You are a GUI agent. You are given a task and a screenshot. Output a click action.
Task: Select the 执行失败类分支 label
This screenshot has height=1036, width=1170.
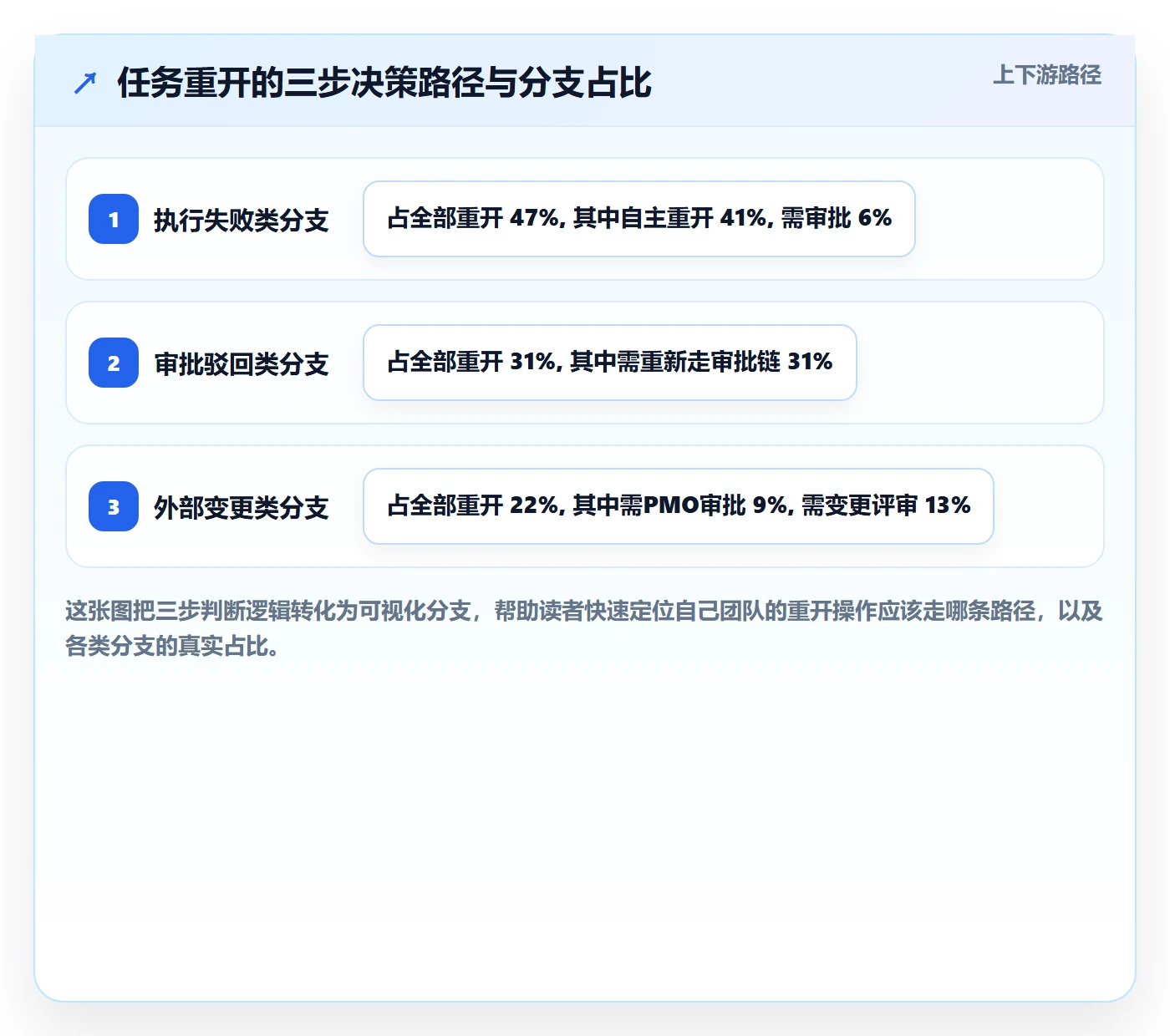pyautogui.click(x=242, y=221)
